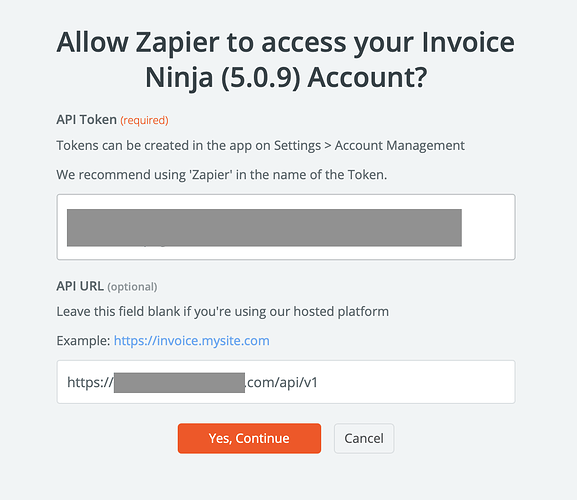Viewport: 577px width, 500px height.
Task: Cancel the Zapier access request
Action: click(364, 438)
